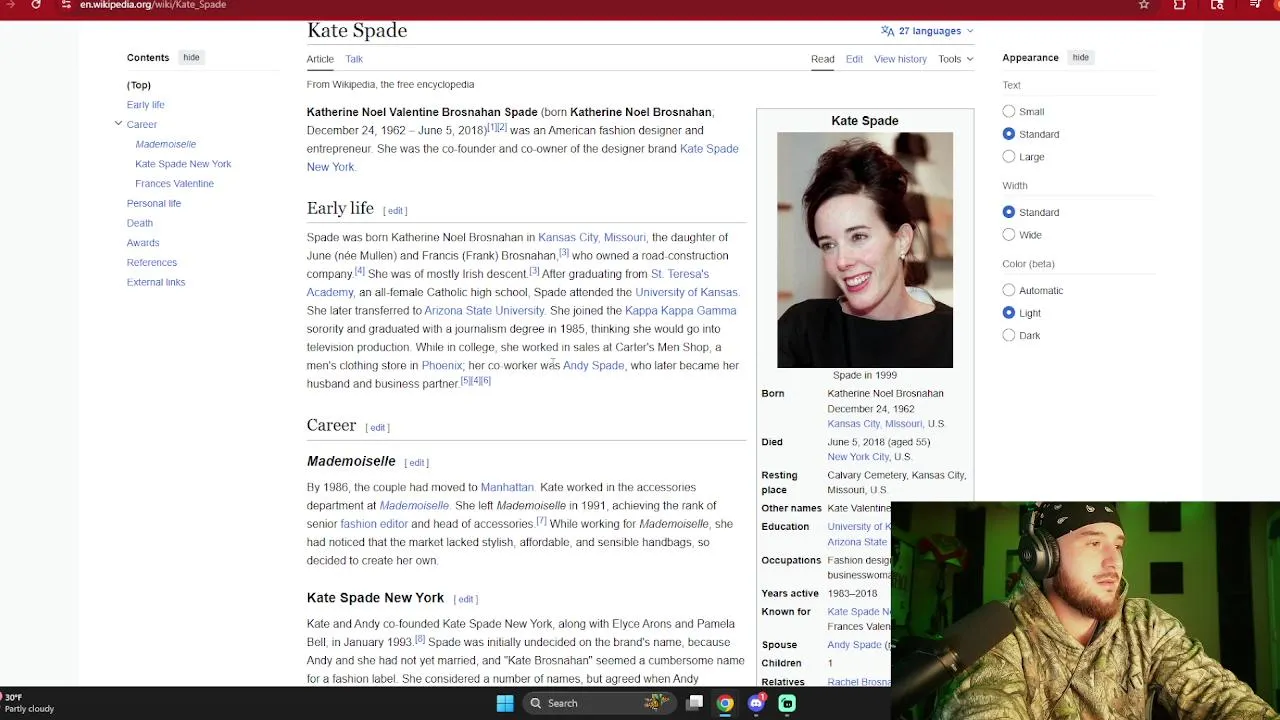Click edit link beside Early life heading
1280x720 pixels.
click(x=396, y=211)
